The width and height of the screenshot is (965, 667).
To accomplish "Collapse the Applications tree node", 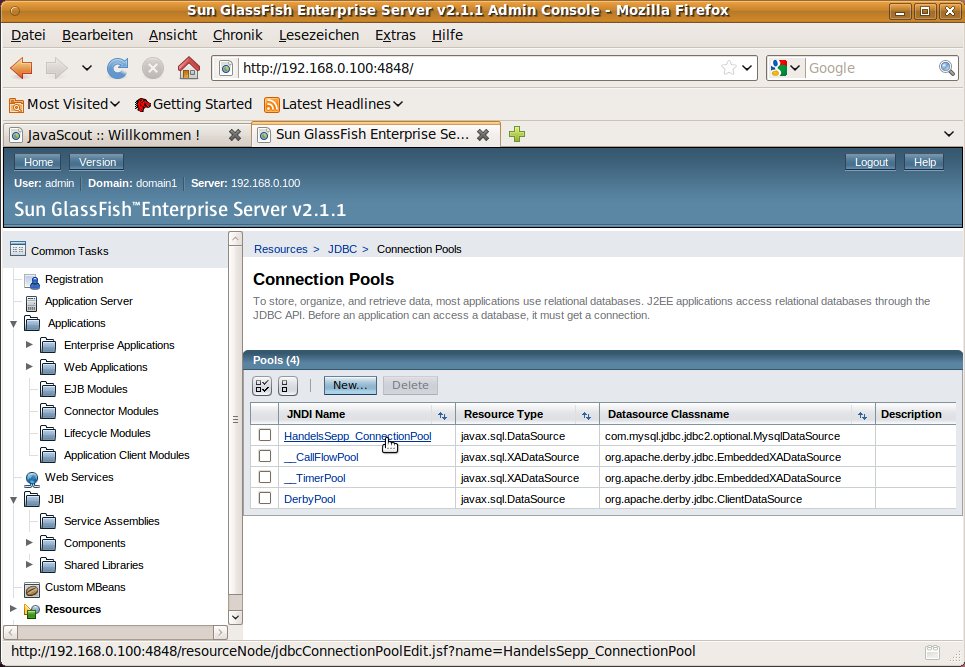I will 13,323.
